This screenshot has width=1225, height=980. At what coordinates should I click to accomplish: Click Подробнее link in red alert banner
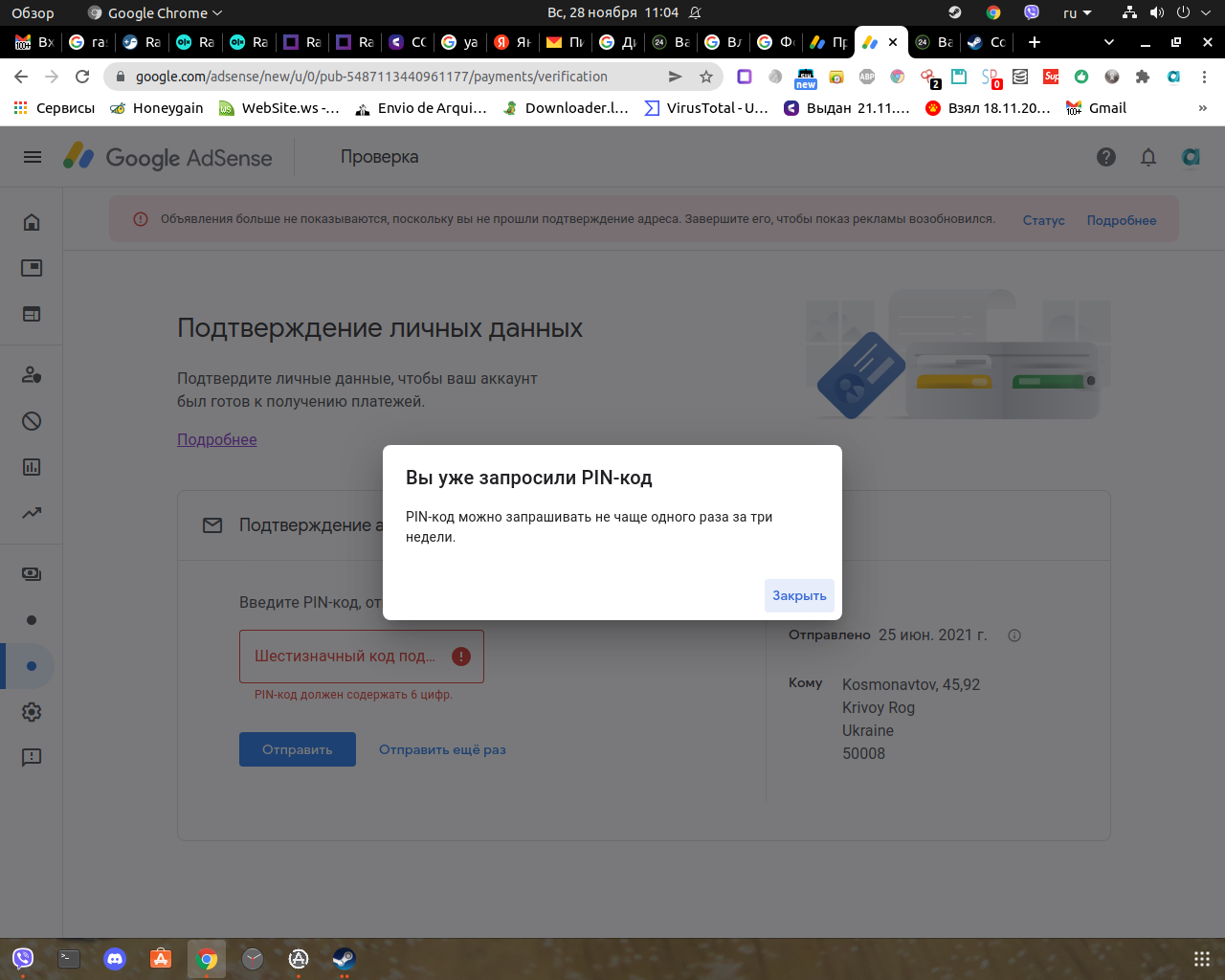tap(1122, 220)
